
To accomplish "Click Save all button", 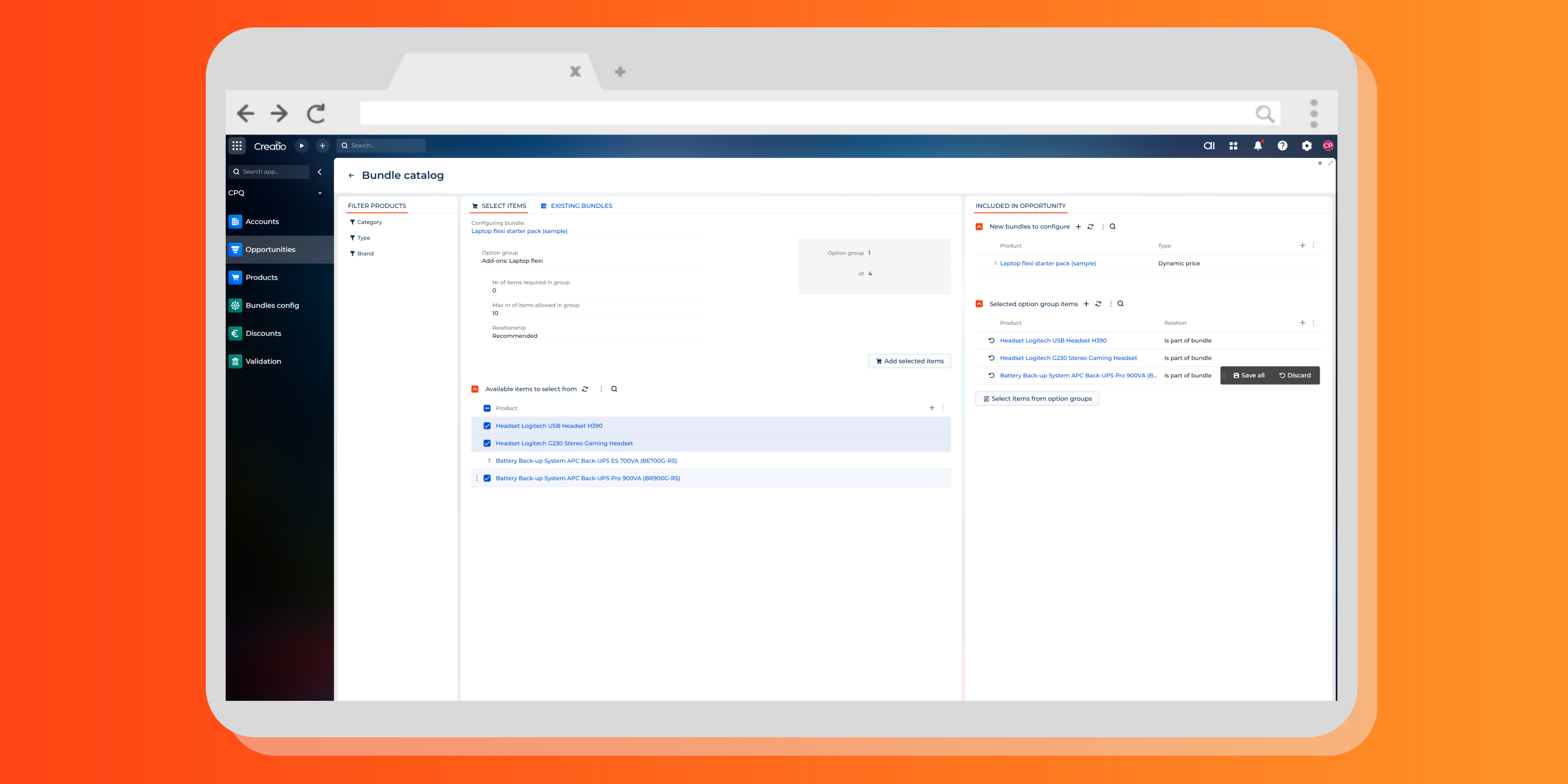I will [1248, 375].
